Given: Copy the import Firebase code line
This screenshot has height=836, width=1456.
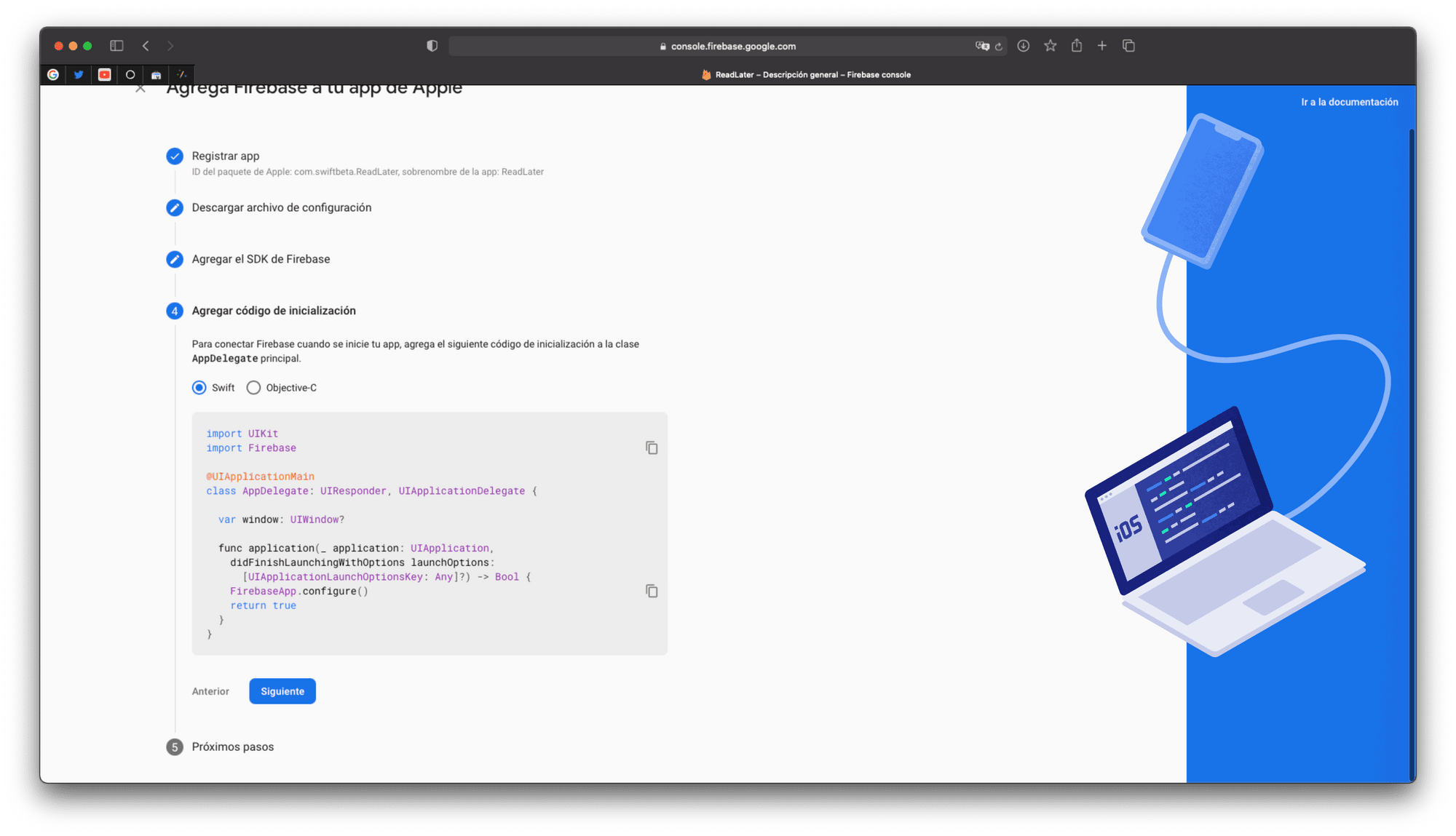Looking at the screenshot, I should (x=652, y=447).
